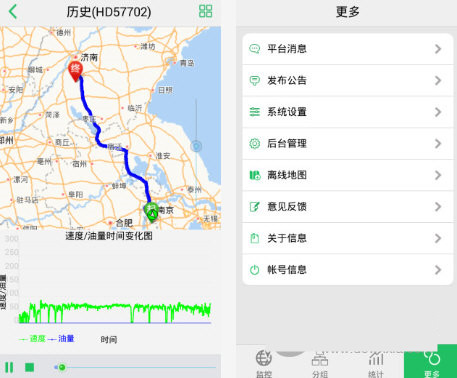This screenshot has width=457, height=378.
Task: Toggle the 速度 legend series
Action: pyautogui.click(x=32, y=339)
